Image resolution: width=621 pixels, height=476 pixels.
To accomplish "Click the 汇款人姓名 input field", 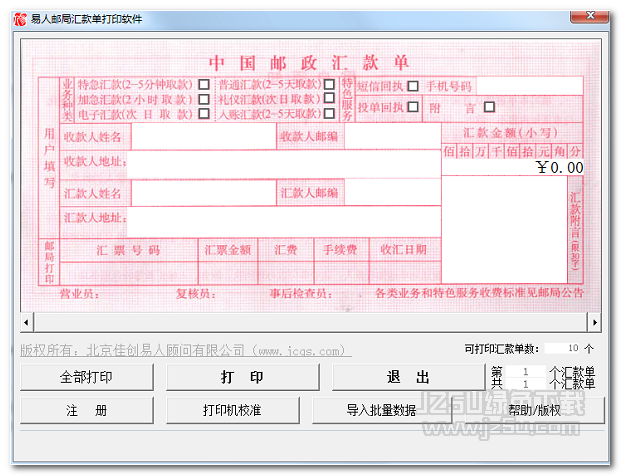I will [204, 192].
